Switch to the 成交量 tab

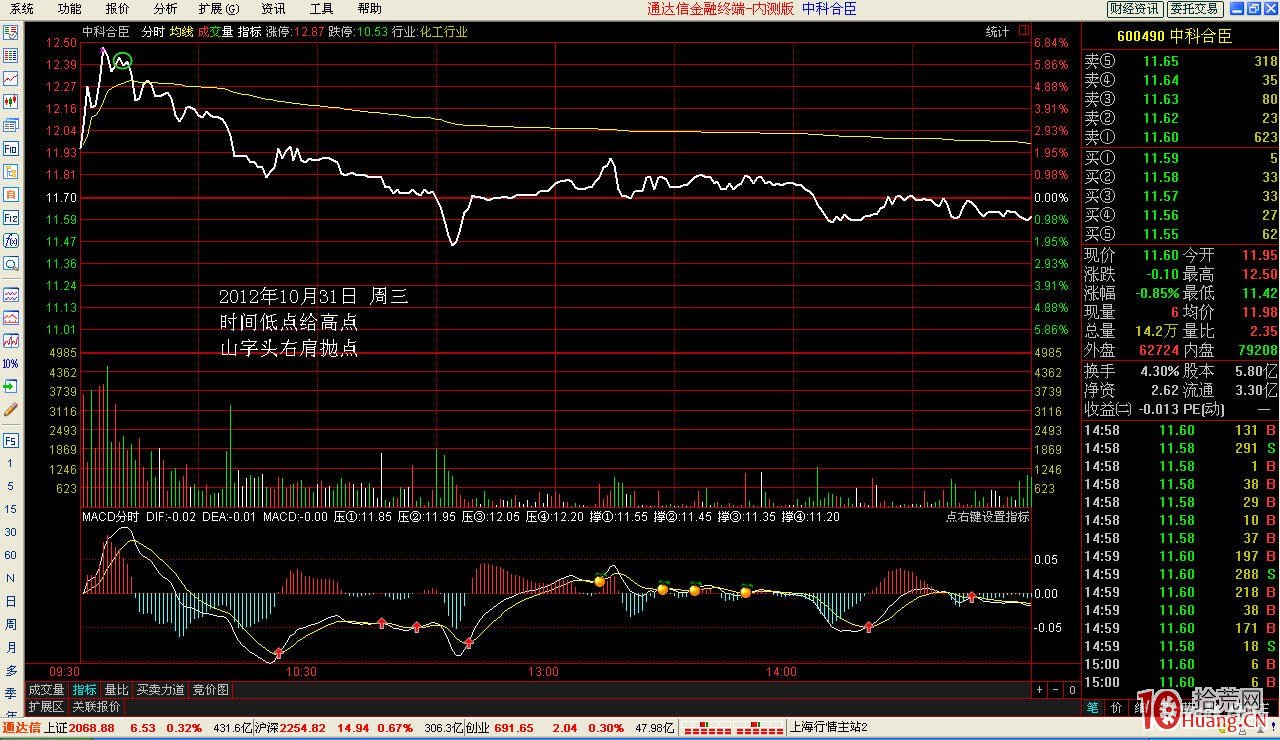coord(46,690)
